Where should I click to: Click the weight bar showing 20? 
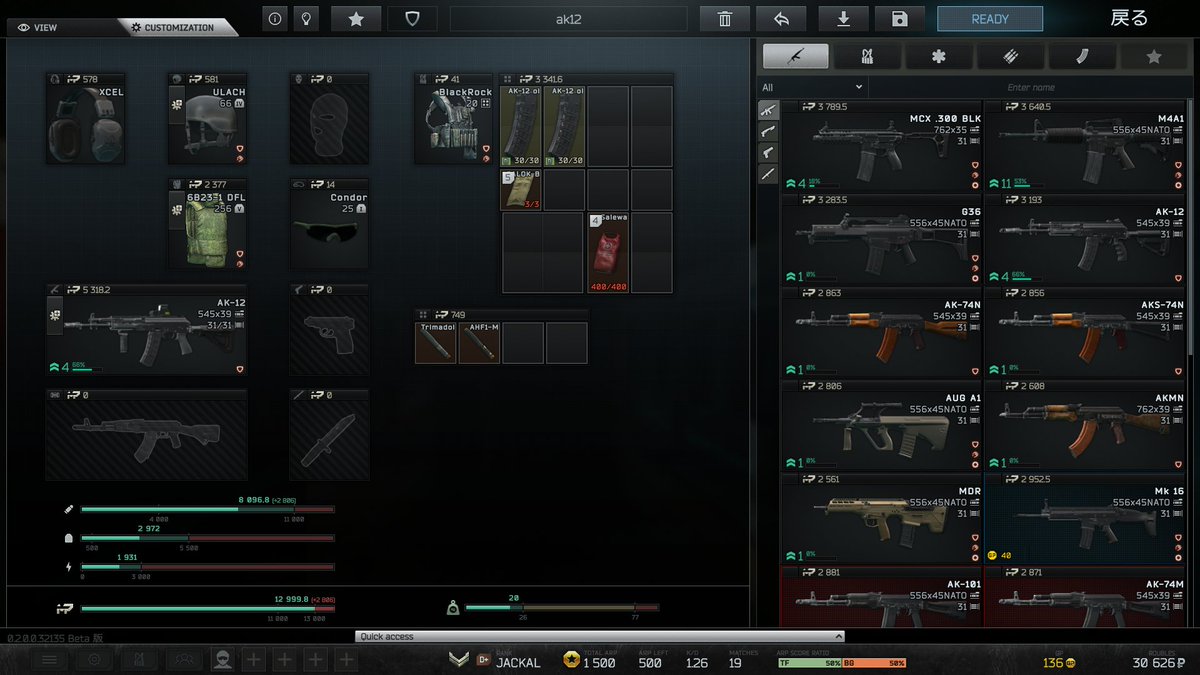562,608
